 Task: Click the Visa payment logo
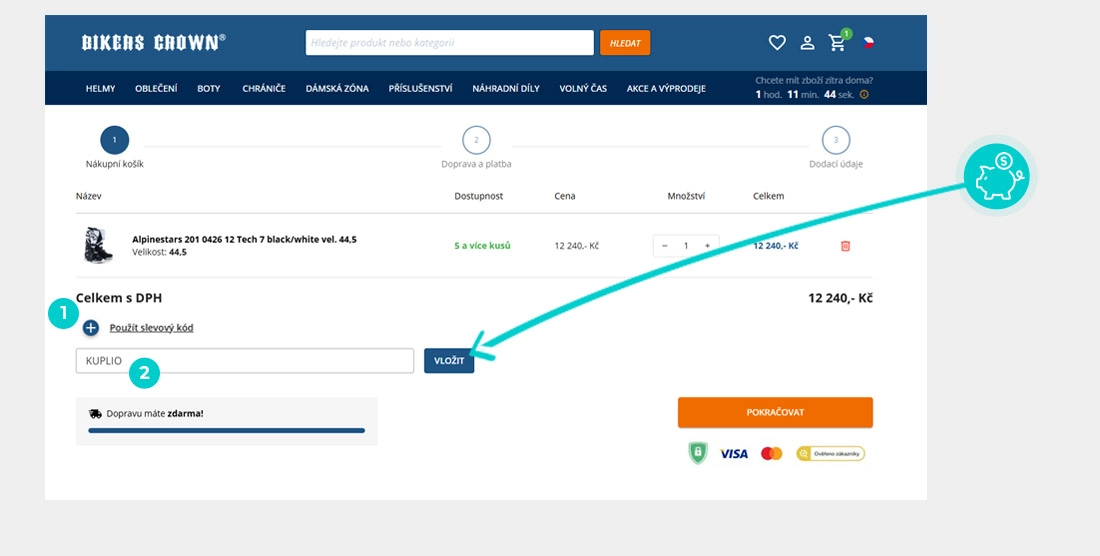click(734, 454)
